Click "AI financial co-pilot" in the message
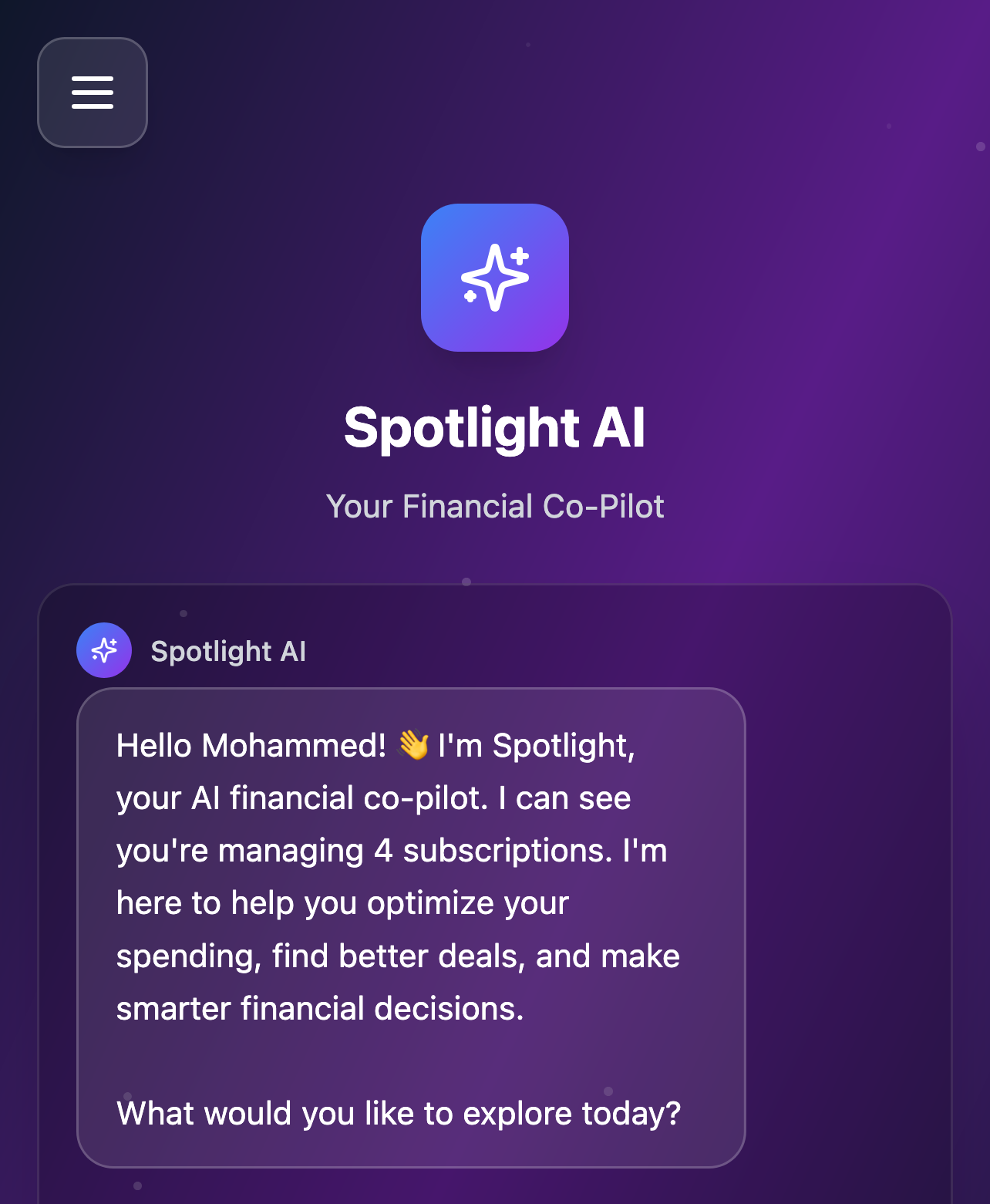This screenshot has height=1204, width=990. pyautogui.click(x=339, y=798)
